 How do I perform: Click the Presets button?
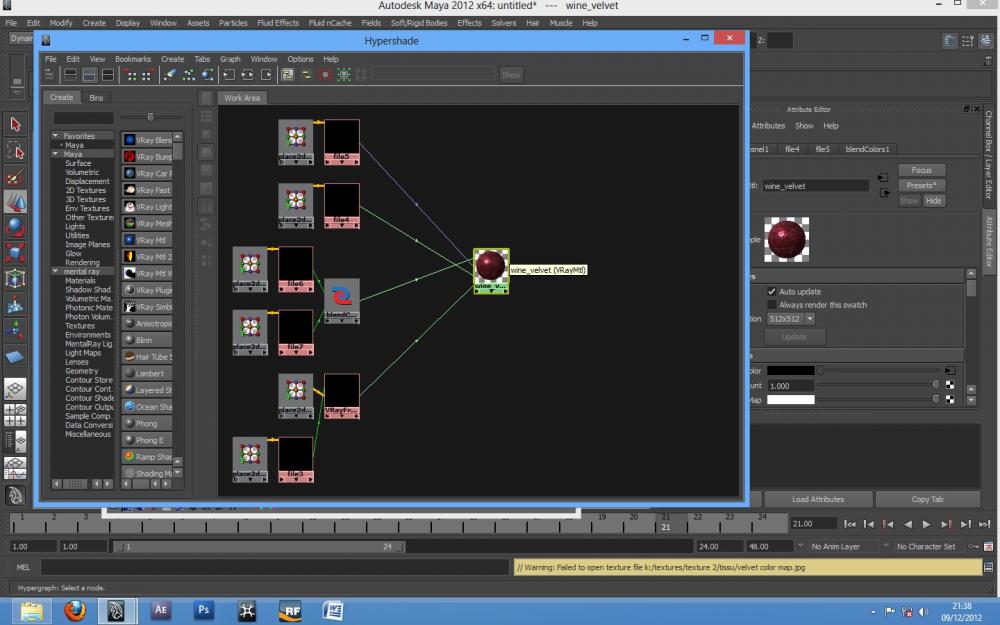[x=921, y=185]
